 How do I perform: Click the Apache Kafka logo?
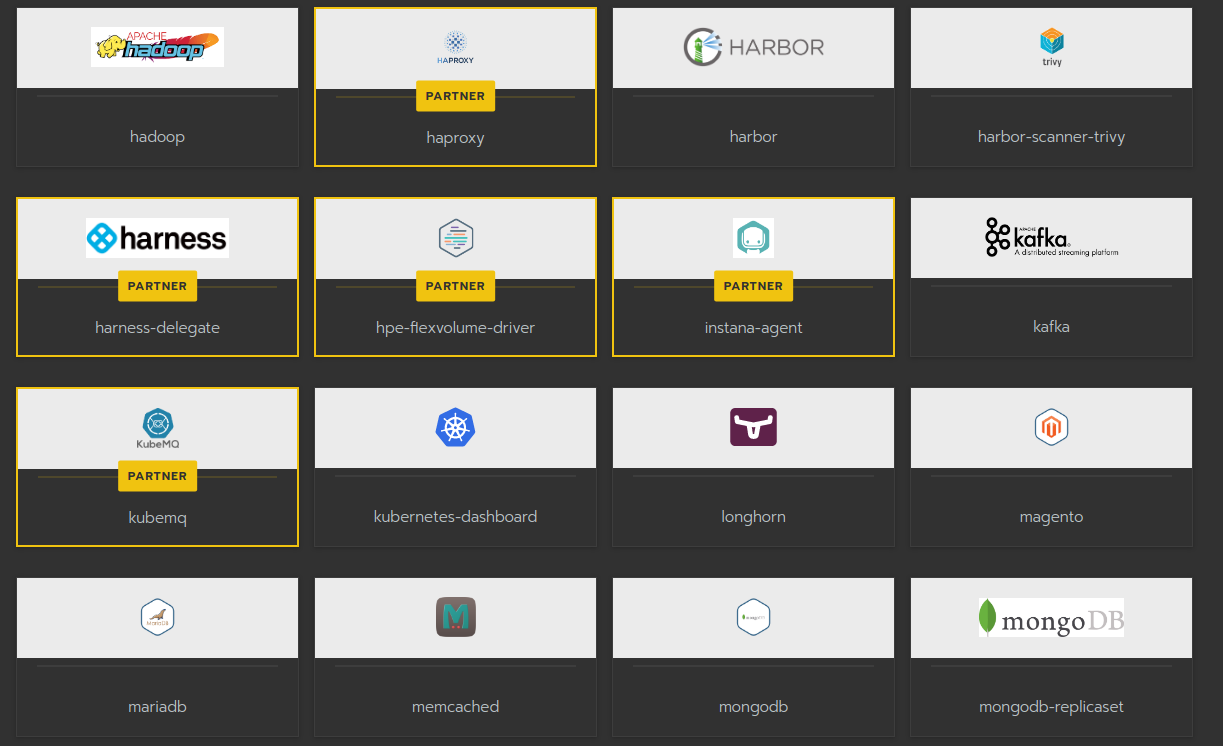point(1051,238)
